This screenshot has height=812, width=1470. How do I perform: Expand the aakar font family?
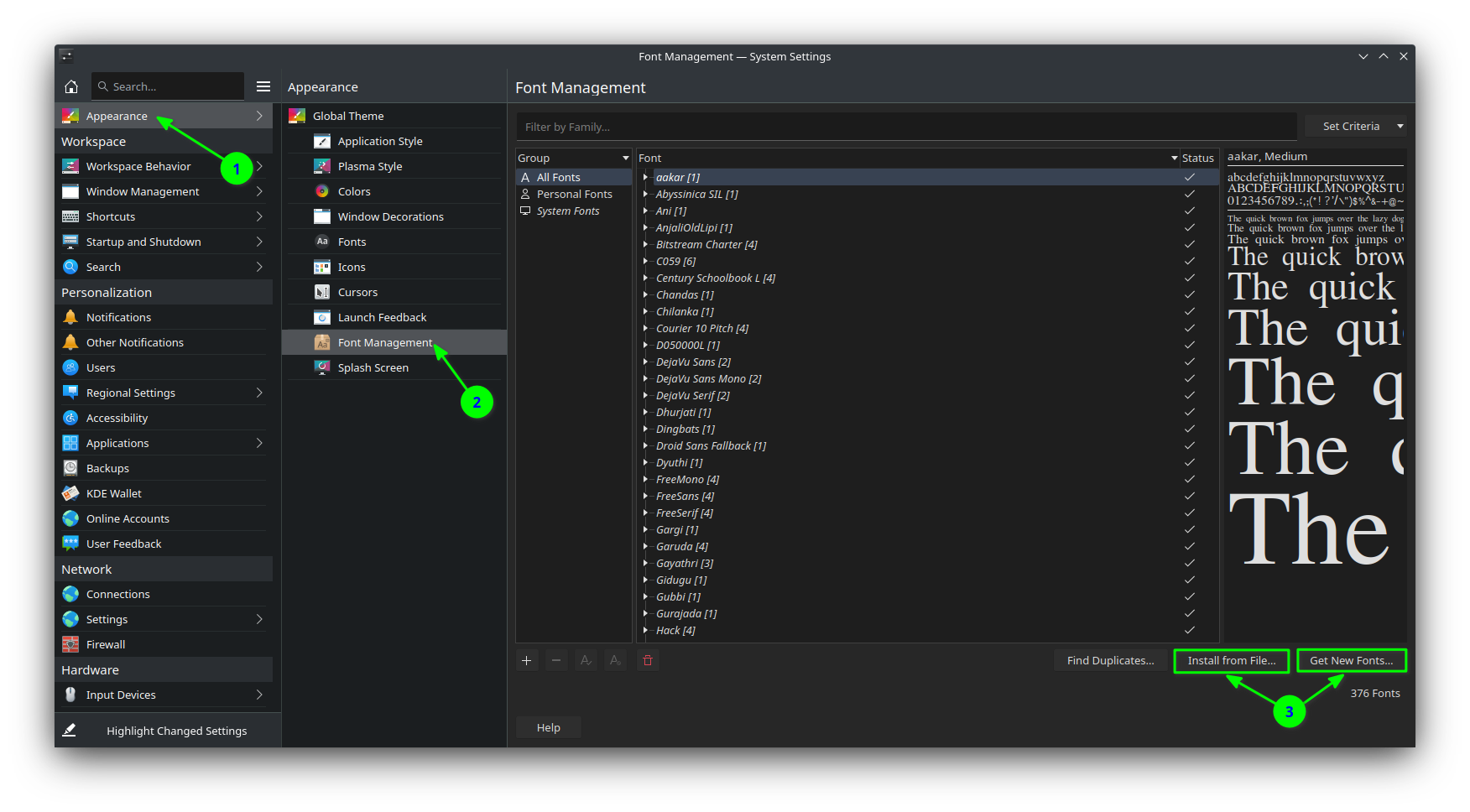[645, 177]
